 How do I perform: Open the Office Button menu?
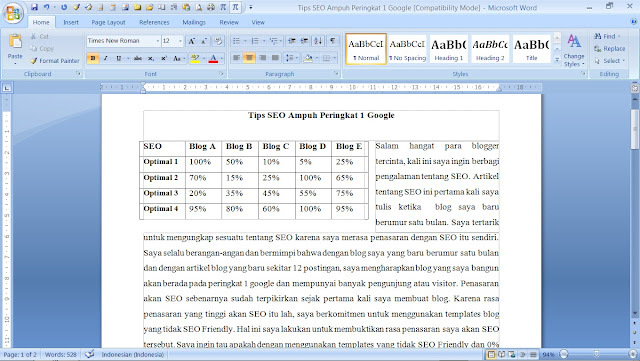[x=13, y=13]
